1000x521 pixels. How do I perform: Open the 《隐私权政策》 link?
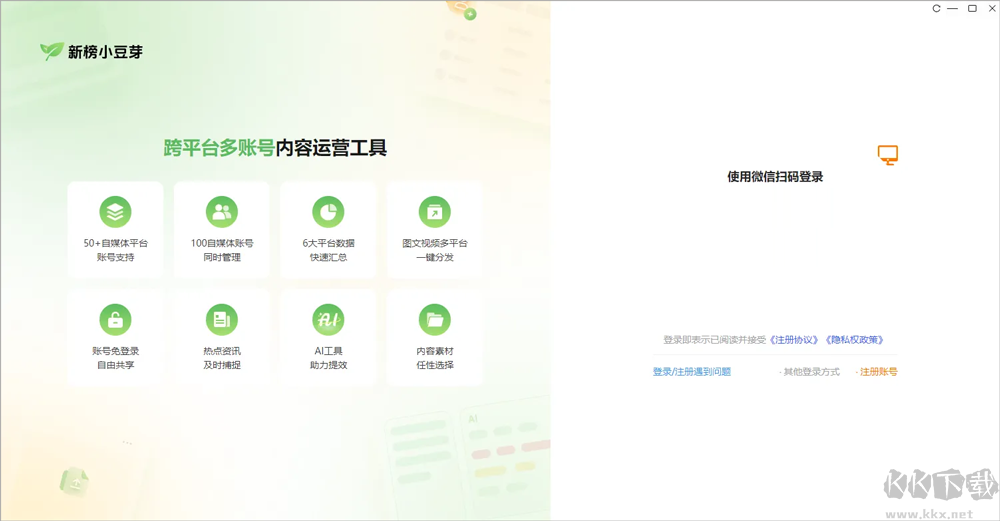[854, 340]
